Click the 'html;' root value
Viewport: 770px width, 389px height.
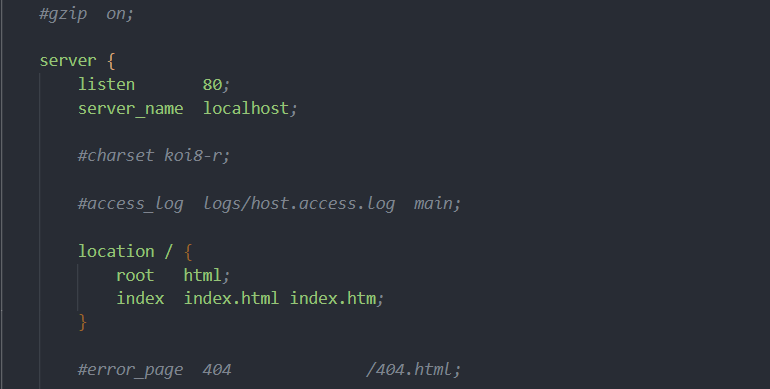click(207, 276)
